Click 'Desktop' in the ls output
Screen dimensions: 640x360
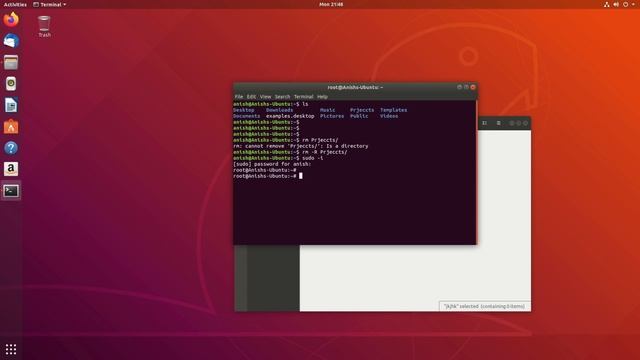(x=244, y=110)
